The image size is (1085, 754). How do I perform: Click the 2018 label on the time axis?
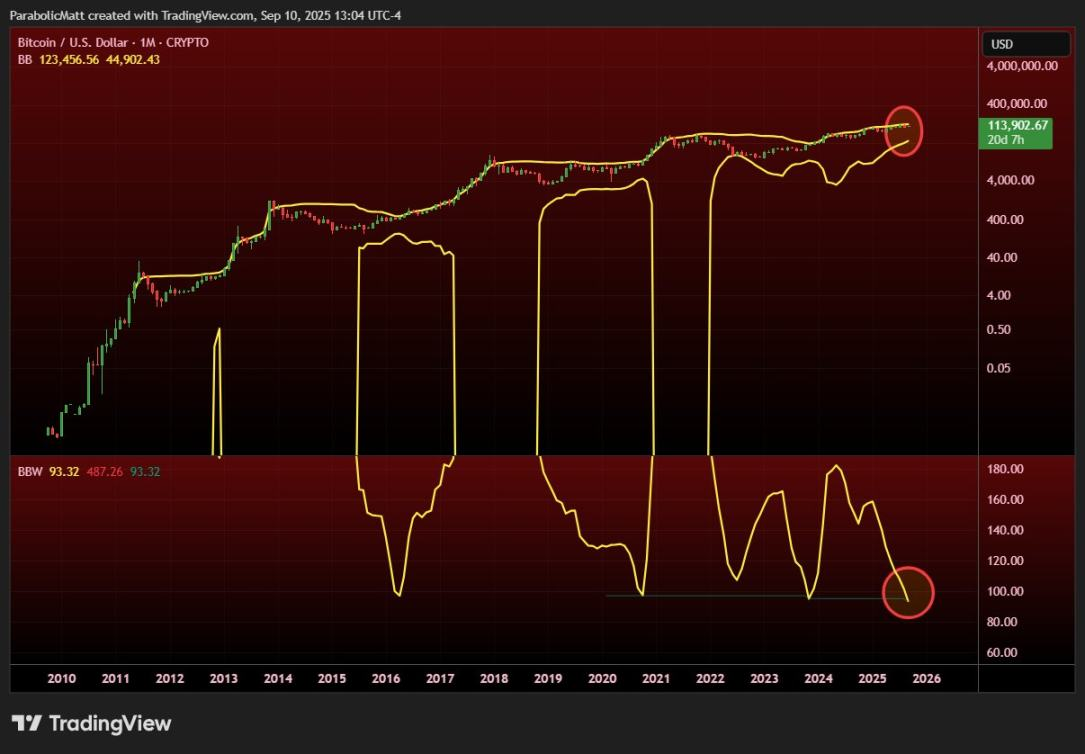click(494, 678)
